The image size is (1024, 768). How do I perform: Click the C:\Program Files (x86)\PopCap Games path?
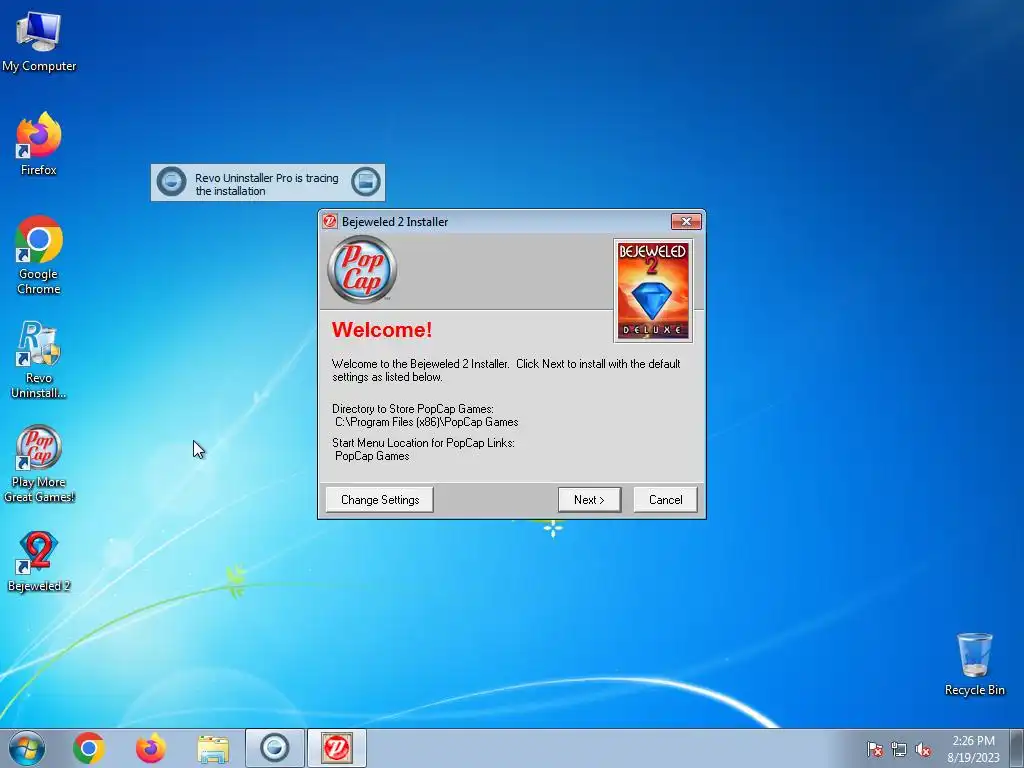pos(426,422)
